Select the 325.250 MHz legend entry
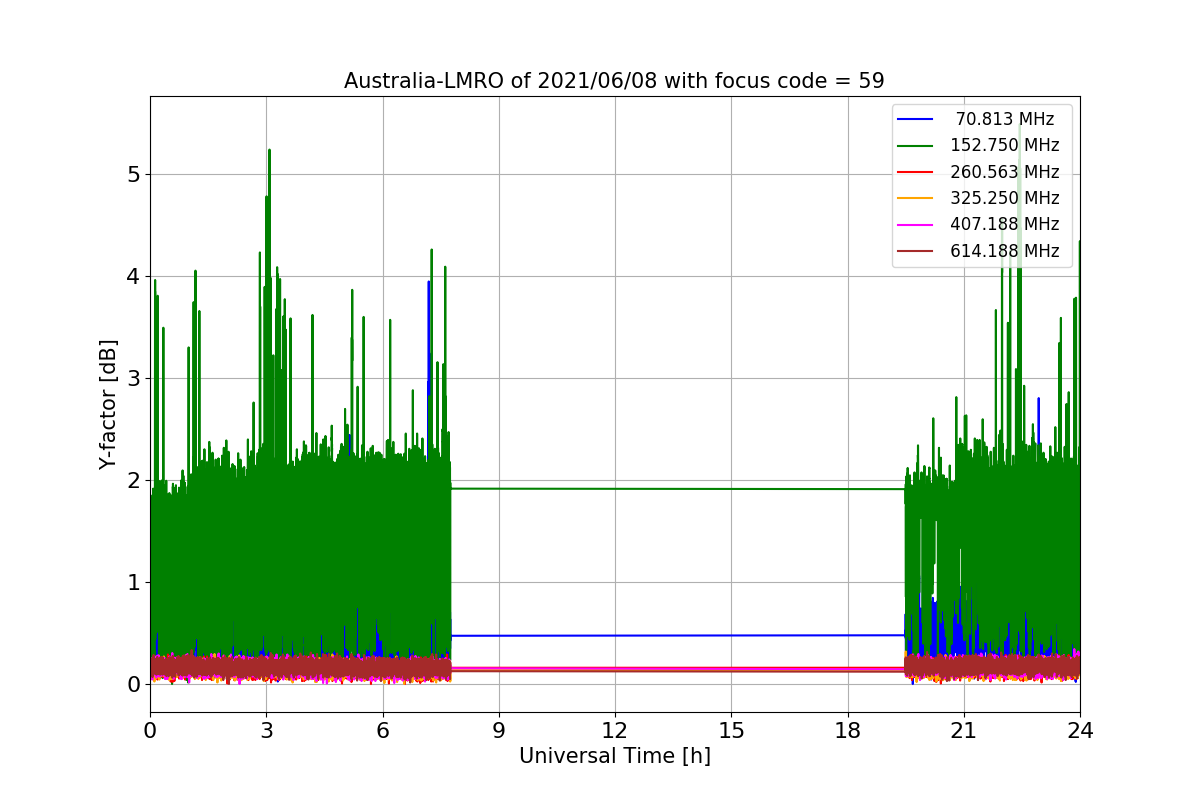1200x800 pixels. (x=979, y=198)
